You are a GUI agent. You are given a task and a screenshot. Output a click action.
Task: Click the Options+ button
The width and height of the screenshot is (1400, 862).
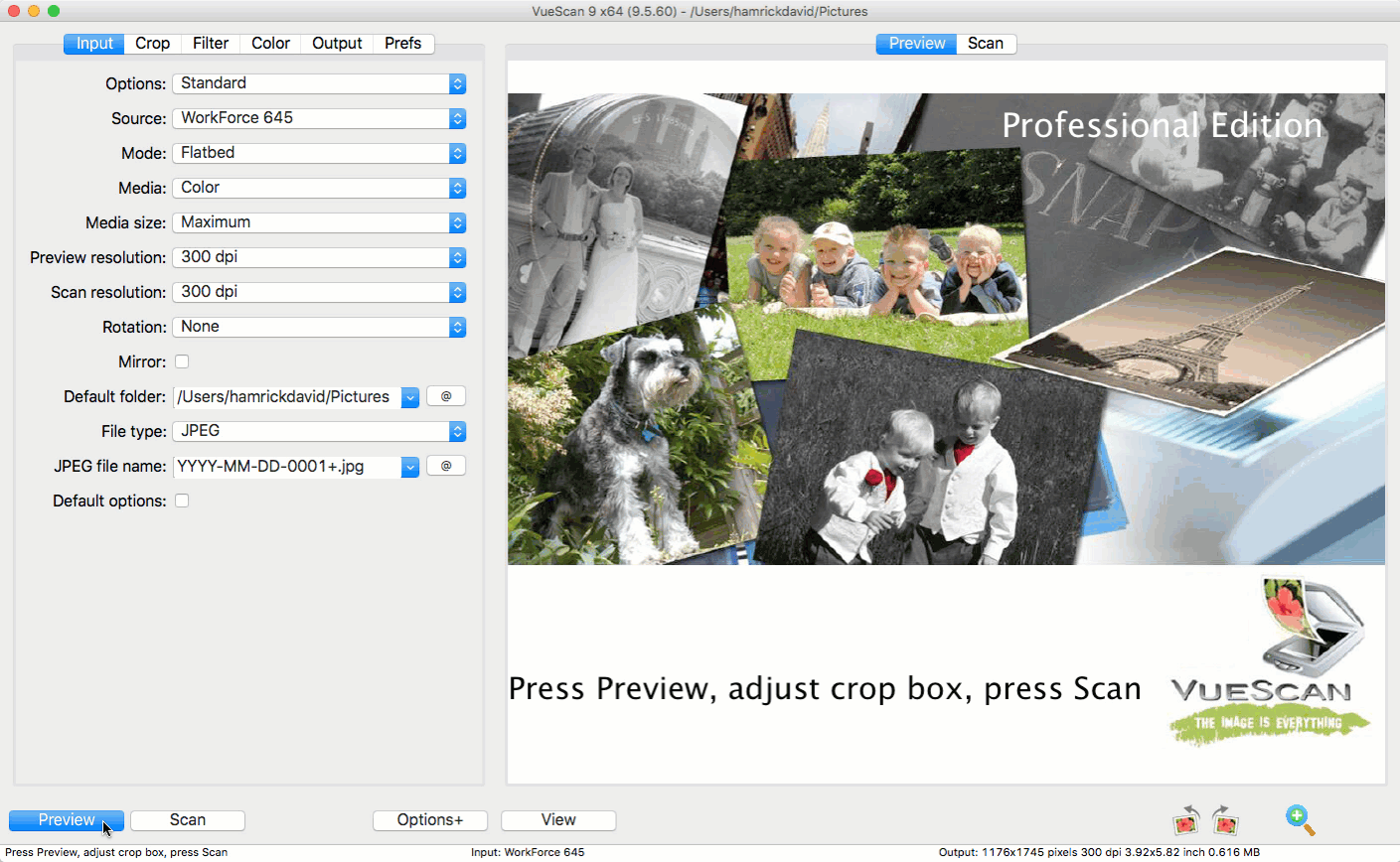point(430,820)
